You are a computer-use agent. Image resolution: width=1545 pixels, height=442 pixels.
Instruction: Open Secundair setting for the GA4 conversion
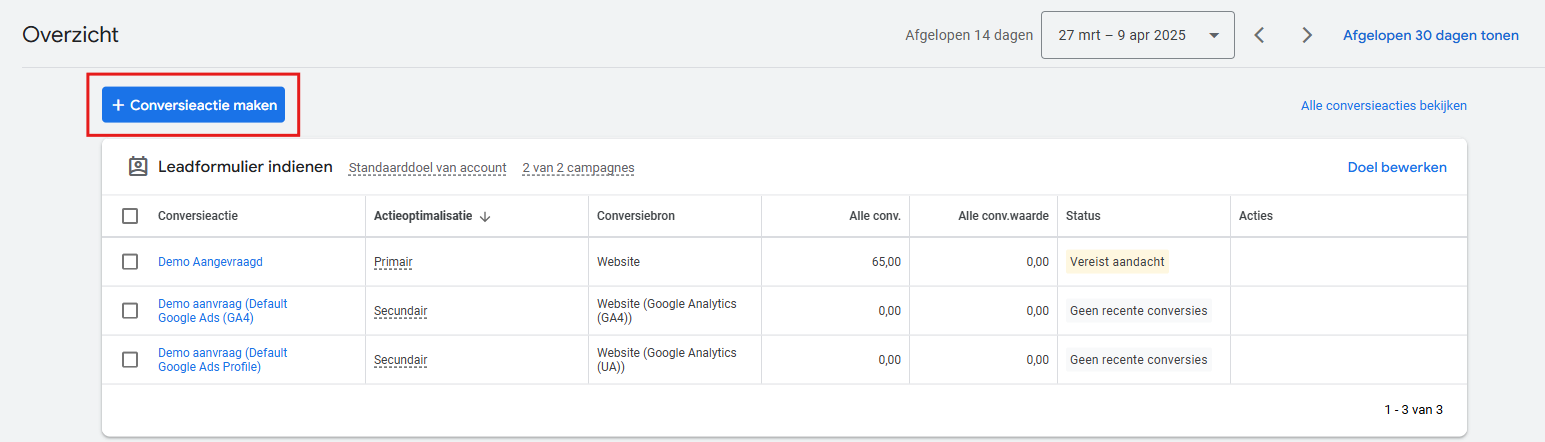point(400,311)
